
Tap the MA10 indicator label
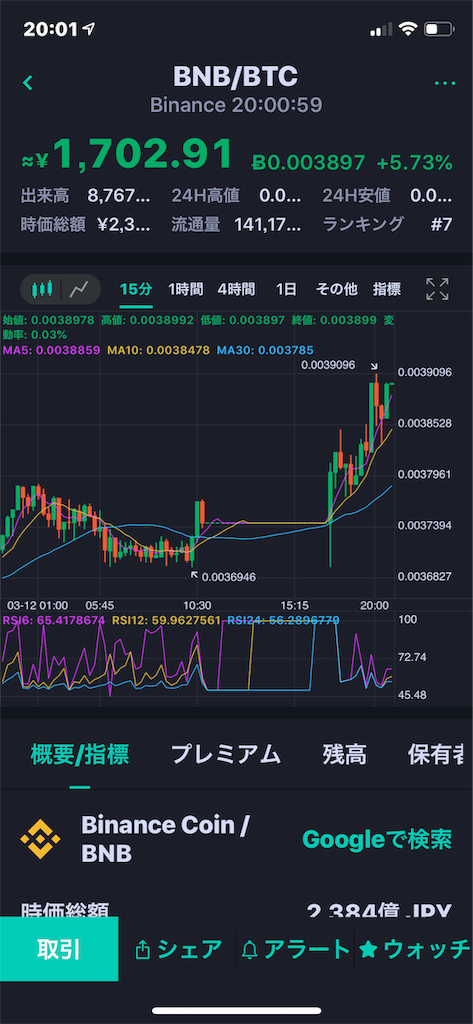[x=159, y=350]
